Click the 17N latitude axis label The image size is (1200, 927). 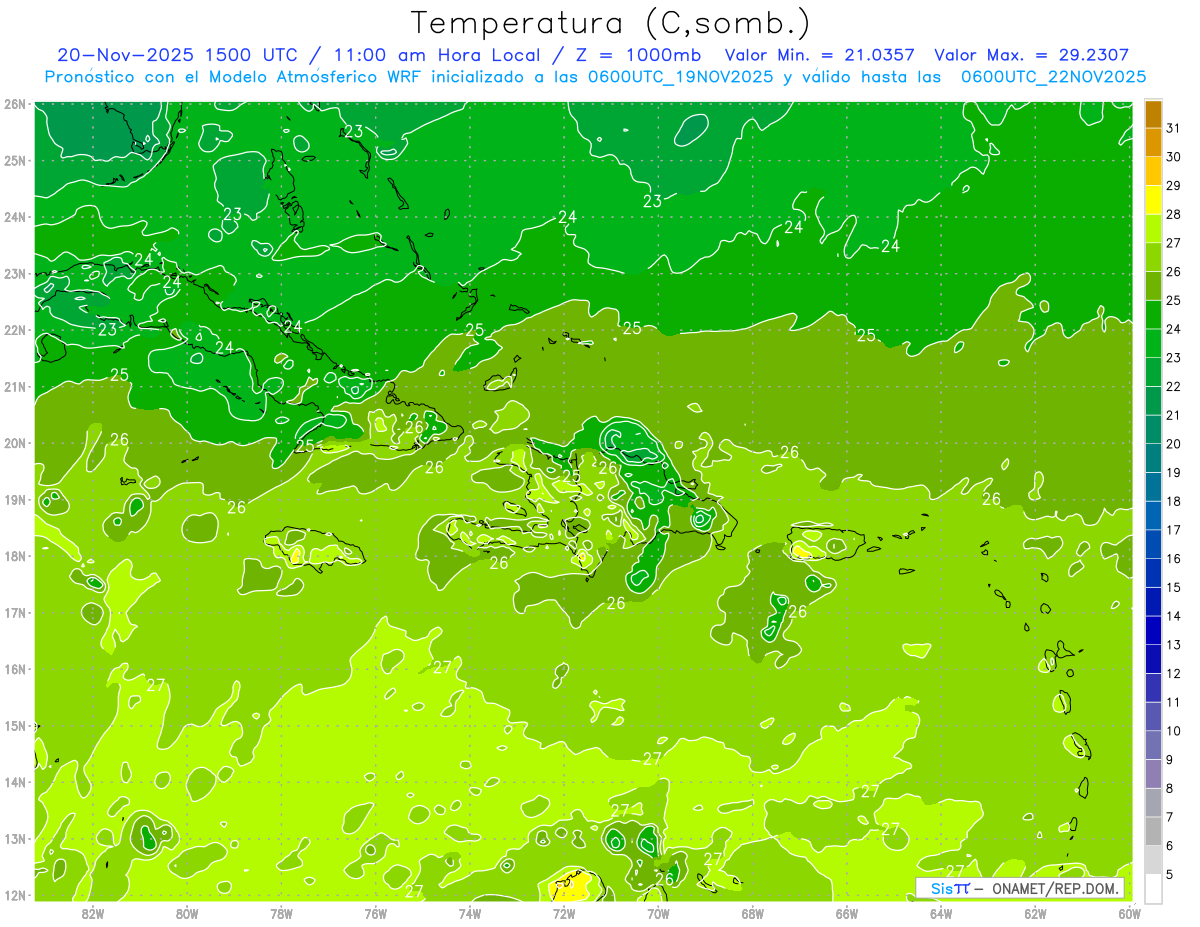click(x=14, y=612)
